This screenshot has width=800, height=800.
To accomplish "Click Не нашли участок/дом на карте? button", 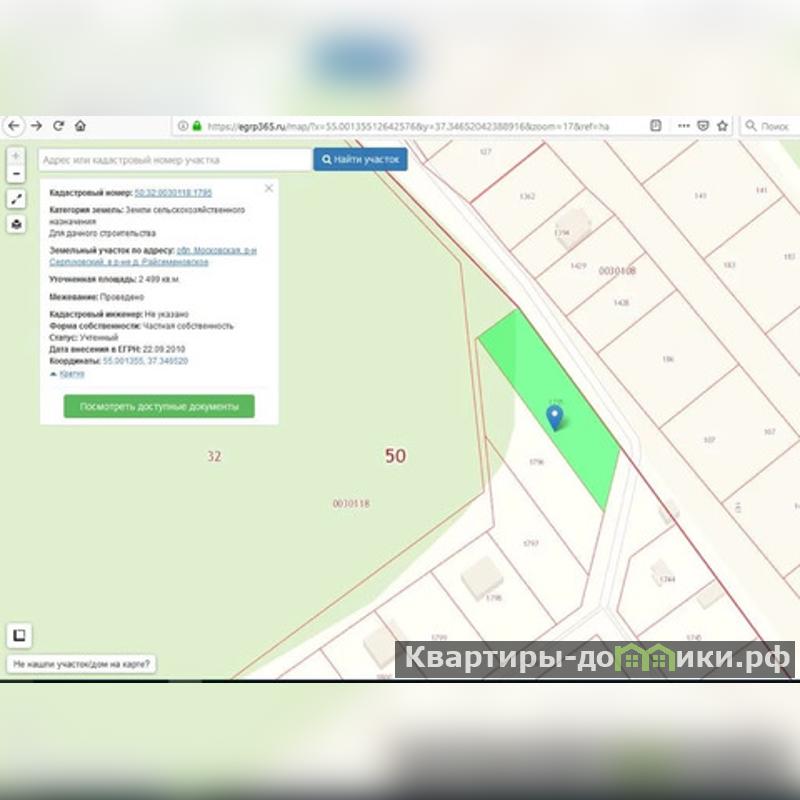I will pos(83,664).
